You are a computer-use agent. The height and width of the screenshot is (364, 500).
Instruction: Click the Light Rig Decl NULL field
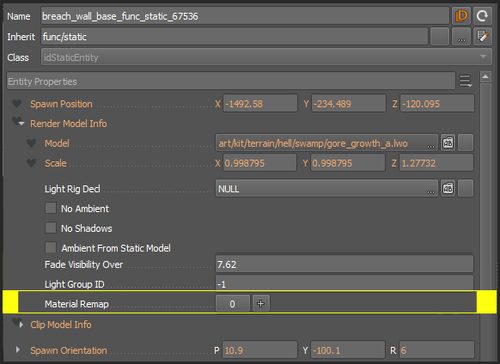[327, 189]
